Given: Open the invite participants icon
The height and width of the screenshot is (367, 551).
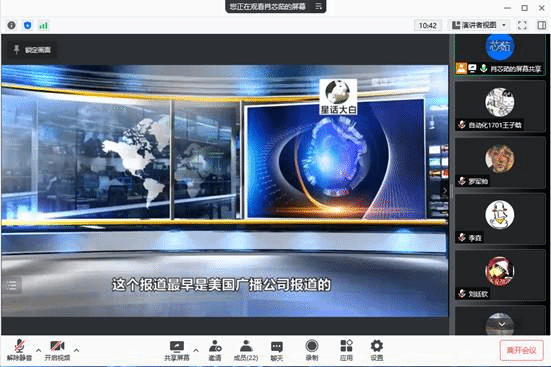Looking at the screenshot, I should click(x=215, y=350).
